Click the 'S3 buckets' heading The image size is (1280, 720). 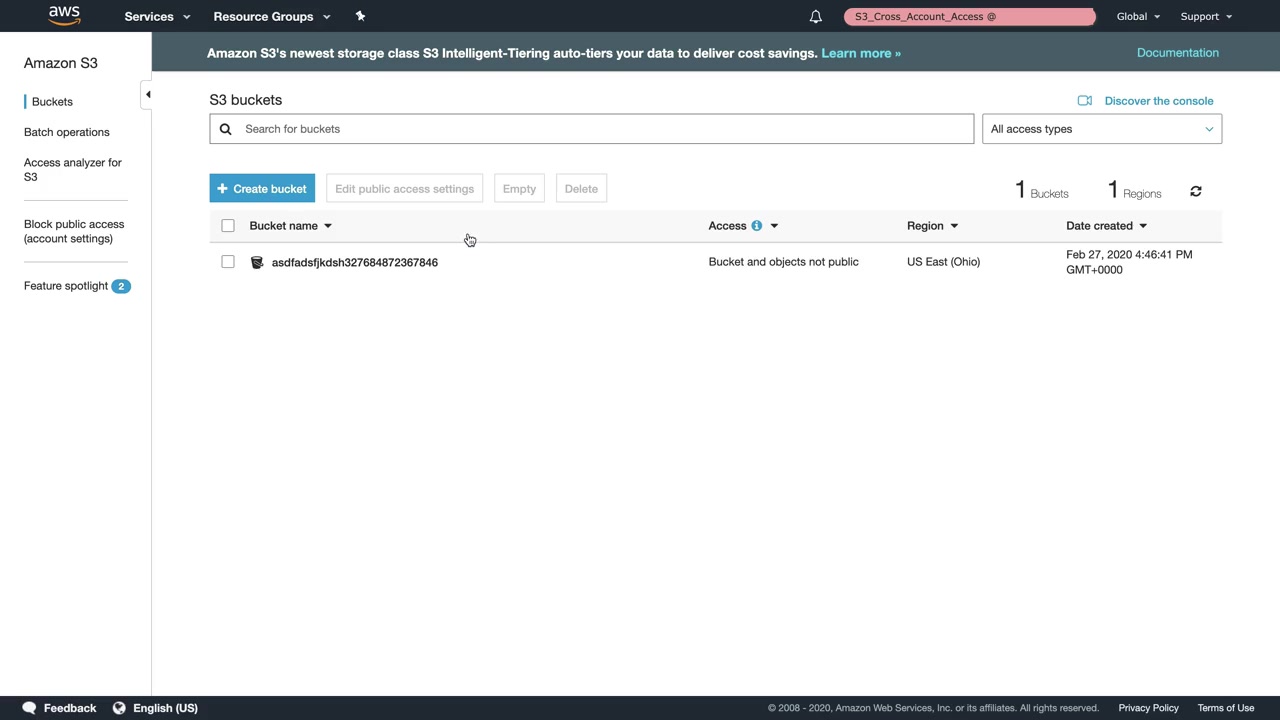pyautogui.click(x=246, y=100)
